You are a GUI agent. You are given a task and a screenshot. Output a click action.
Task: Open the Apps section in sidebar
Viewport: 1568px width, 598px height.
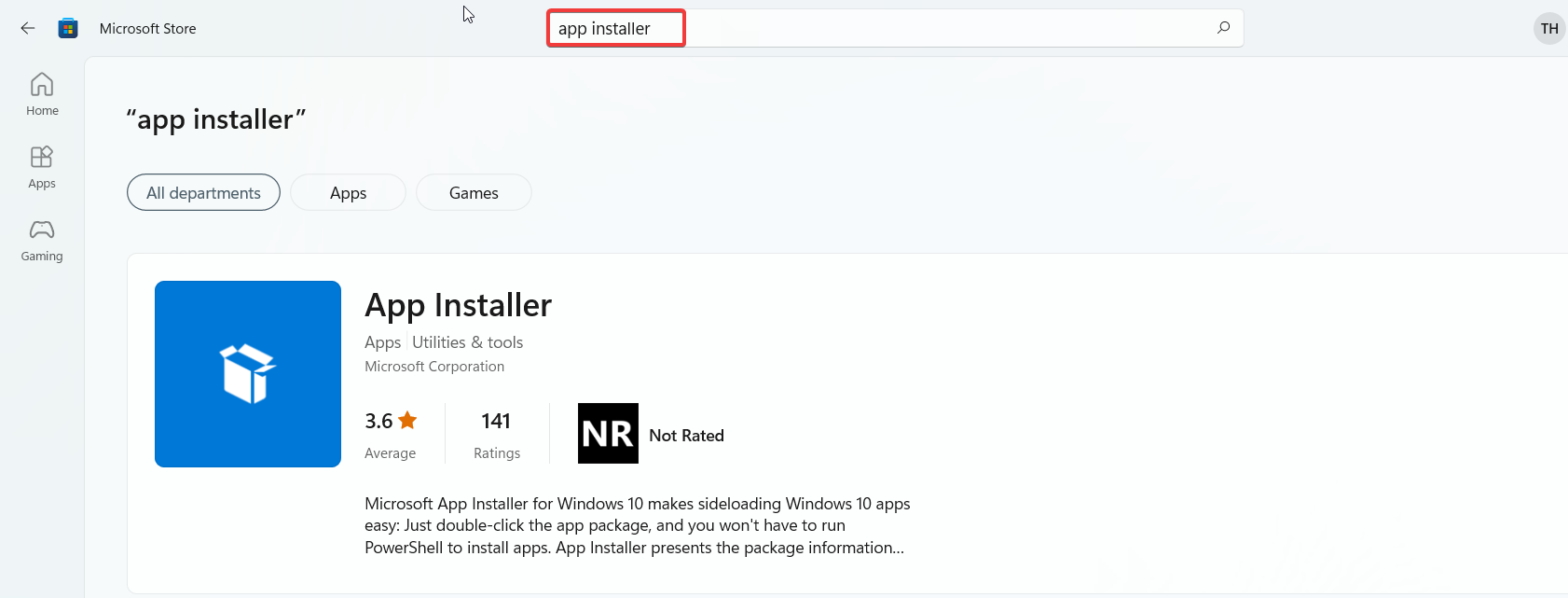coord(42,167)
